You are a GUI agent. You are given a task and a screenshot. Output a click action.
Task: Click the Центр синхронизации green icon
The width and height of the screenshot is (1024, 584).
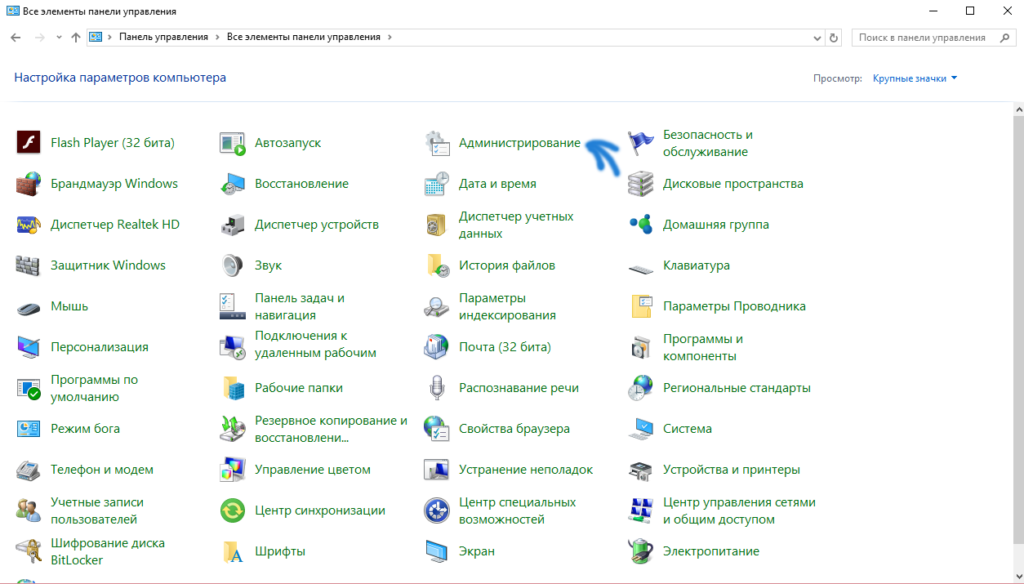coord(232,510)
